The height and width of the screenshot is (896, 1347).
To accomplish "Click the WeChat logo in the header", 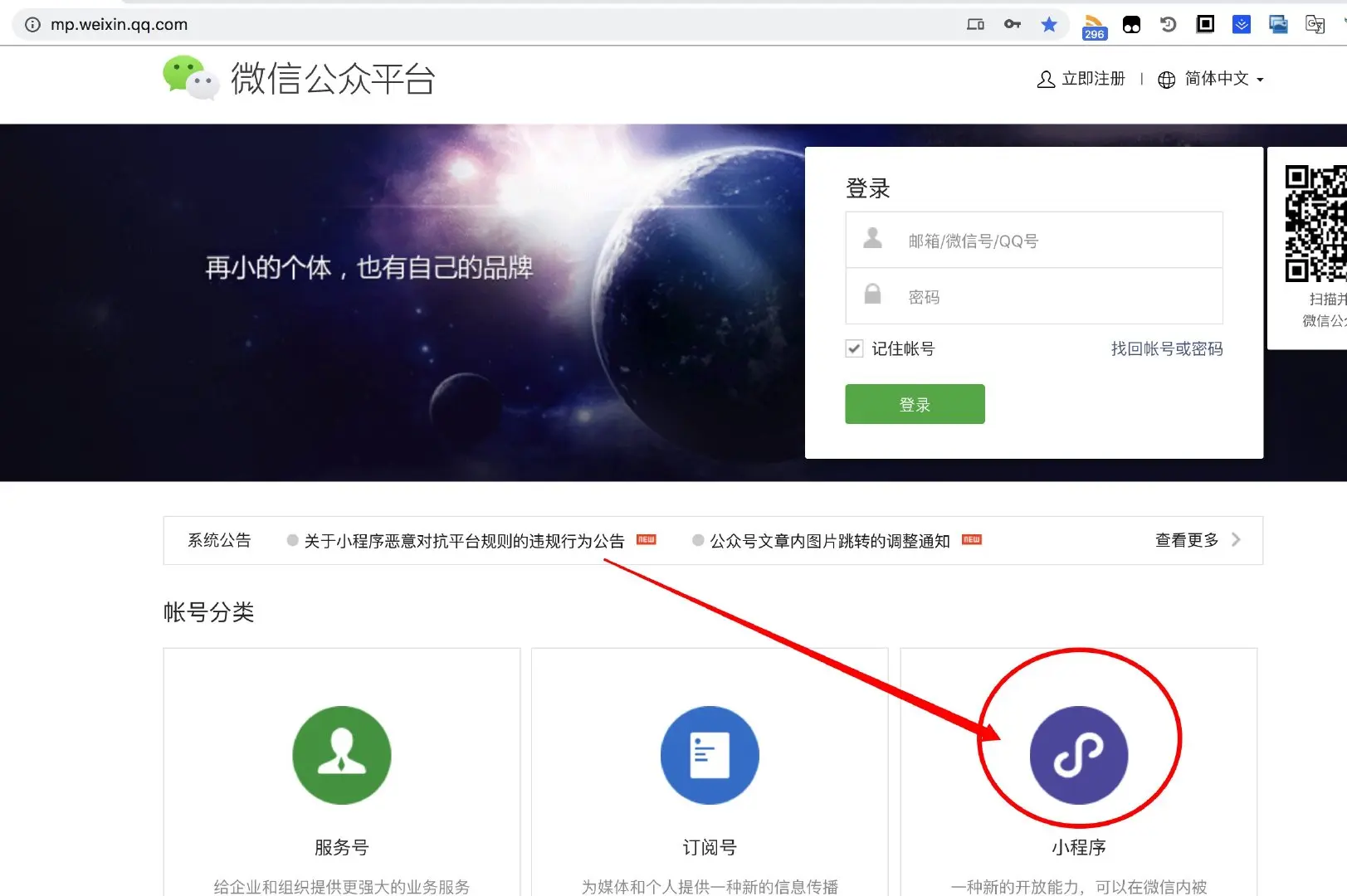I will pos(191,78).
